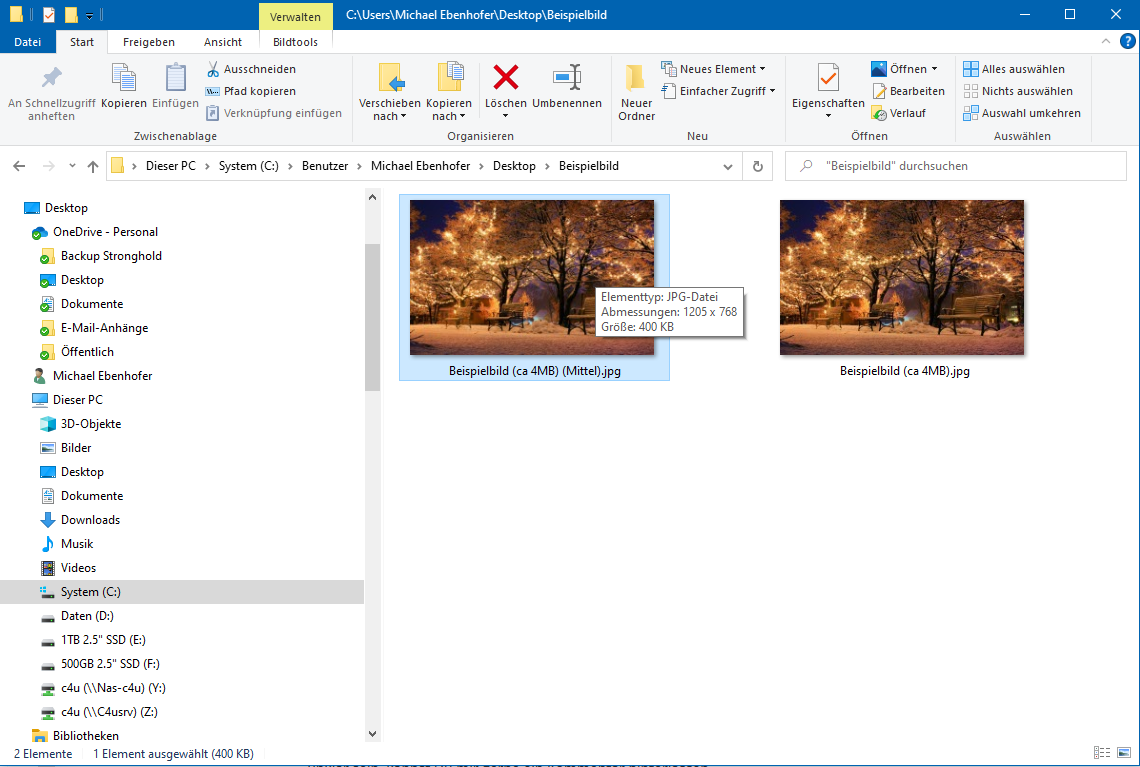The height and width of the screenshot is (767, 1140).
Task: Open Einfacher Zugriff dropdown
Action: click(x=718, y=91)
